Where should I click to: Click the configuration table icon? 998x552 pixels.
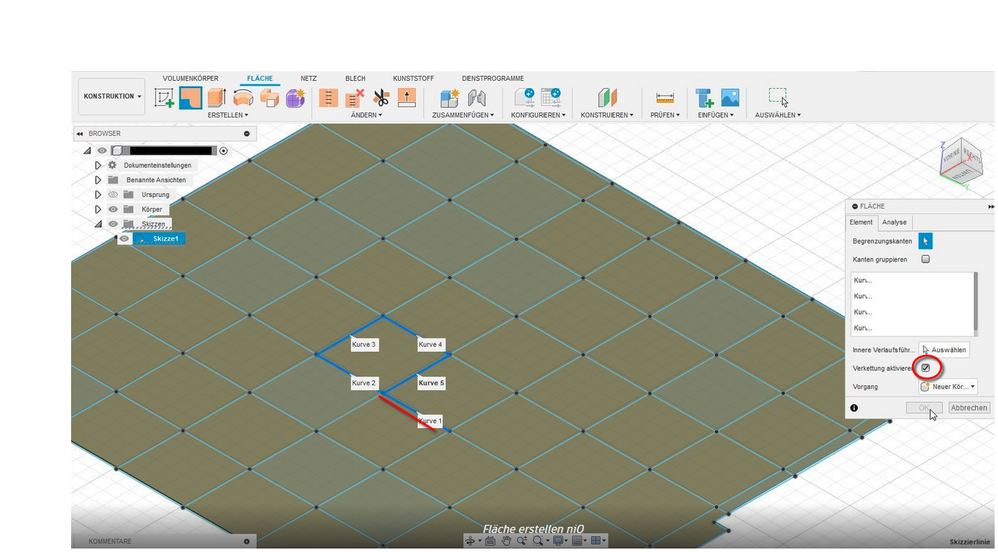[551, 97]
